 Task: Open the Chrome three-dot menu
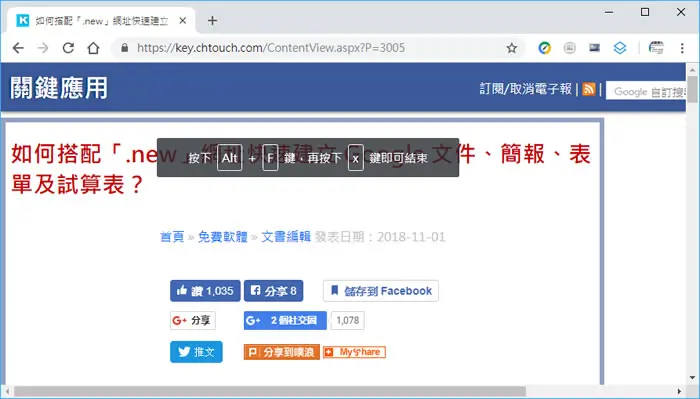click(x=682, y=48)
